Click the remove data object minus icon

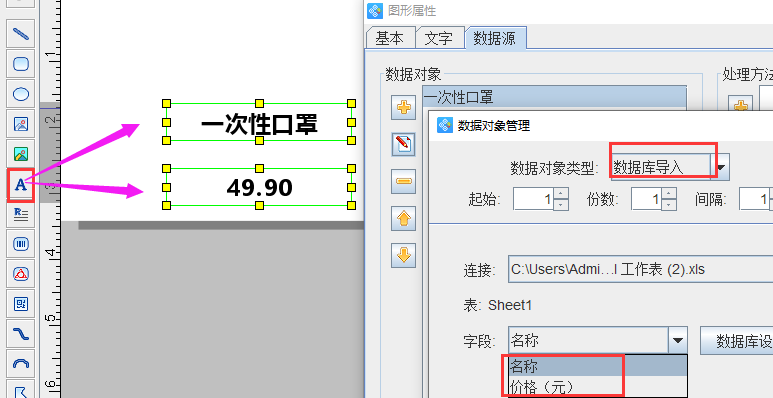404,181
